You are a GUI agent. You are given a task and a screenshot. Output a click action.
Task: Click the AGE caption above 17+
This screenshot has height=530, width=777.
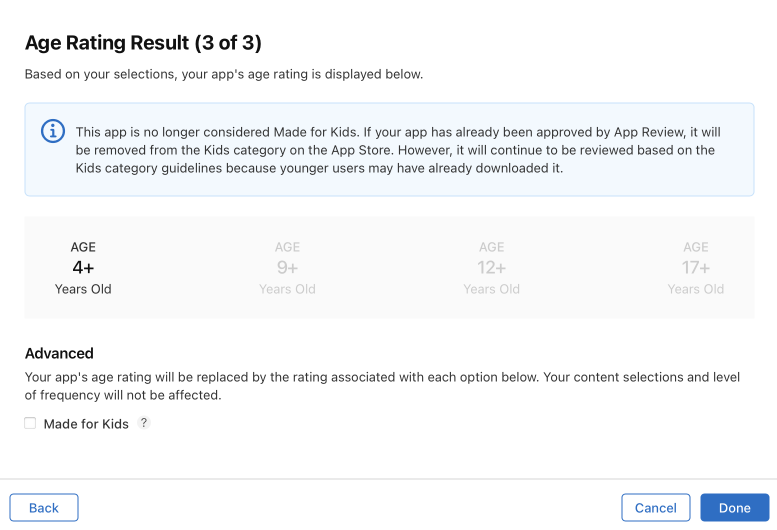coord(696,247)
